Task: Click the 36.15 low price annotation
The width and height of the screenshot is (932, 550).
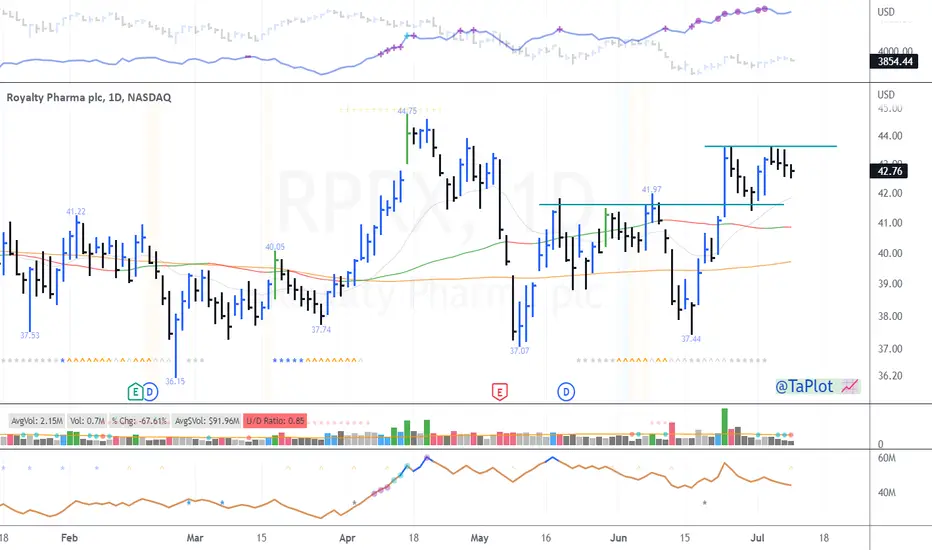Action: [x=175, y=382]
